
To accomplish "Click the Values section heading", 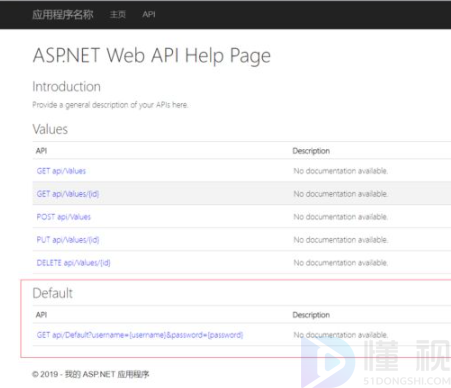I will pyautogui.click(x=50, y=129).
